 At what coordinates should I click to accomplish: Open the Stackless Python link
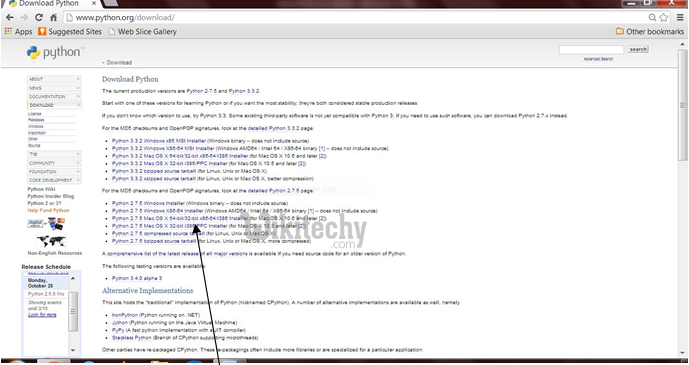point(131,338)
